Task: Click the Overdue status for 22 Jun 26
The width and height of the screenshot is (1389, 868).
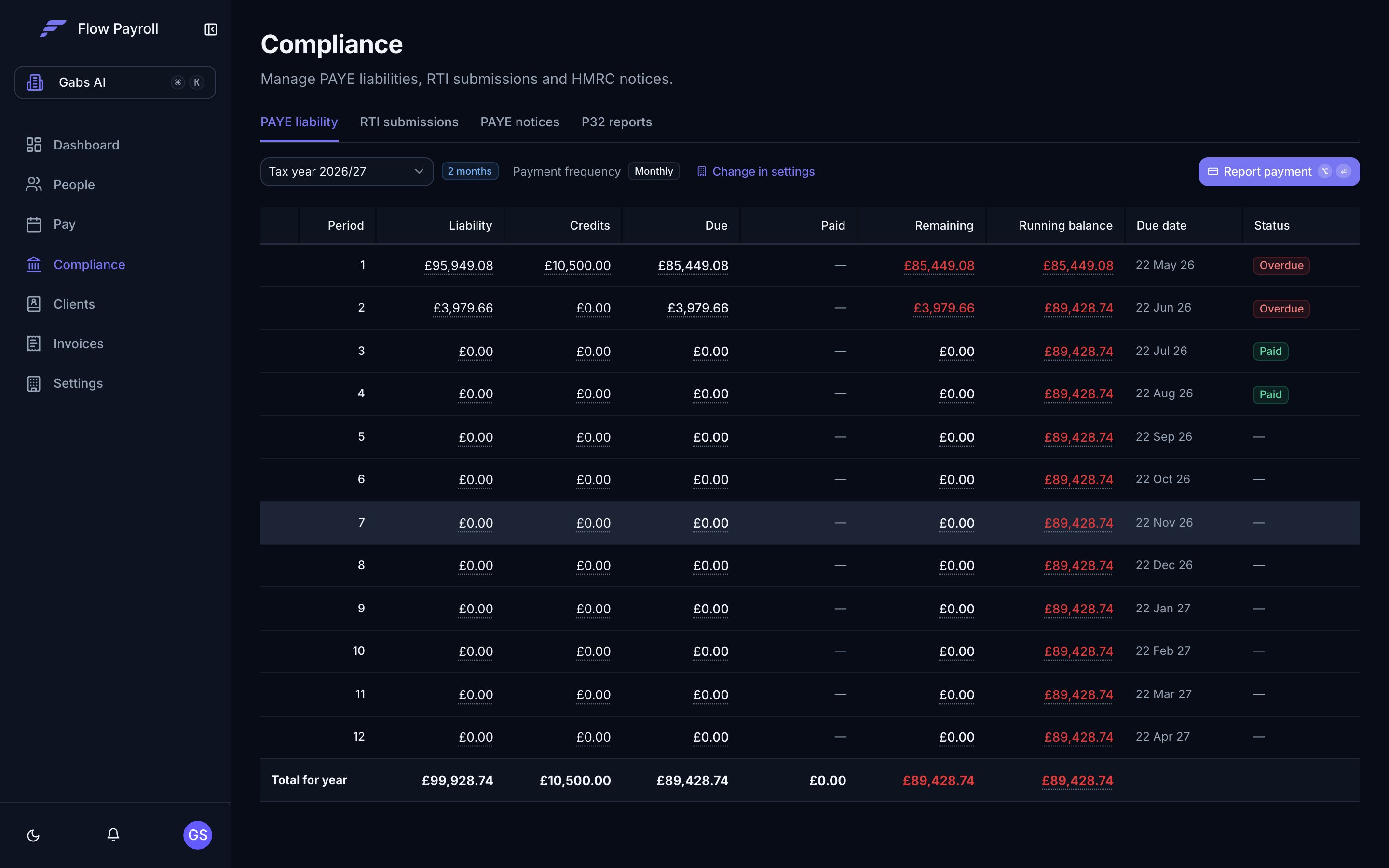Action: [1281, 309]
